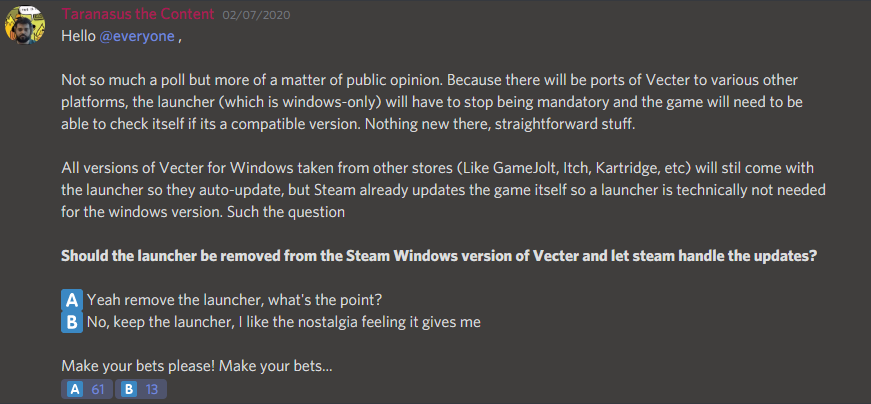Open Taranasus the Content's avatar picture
The height and width of the screenshot is (404, 871).
coord(25,25)
